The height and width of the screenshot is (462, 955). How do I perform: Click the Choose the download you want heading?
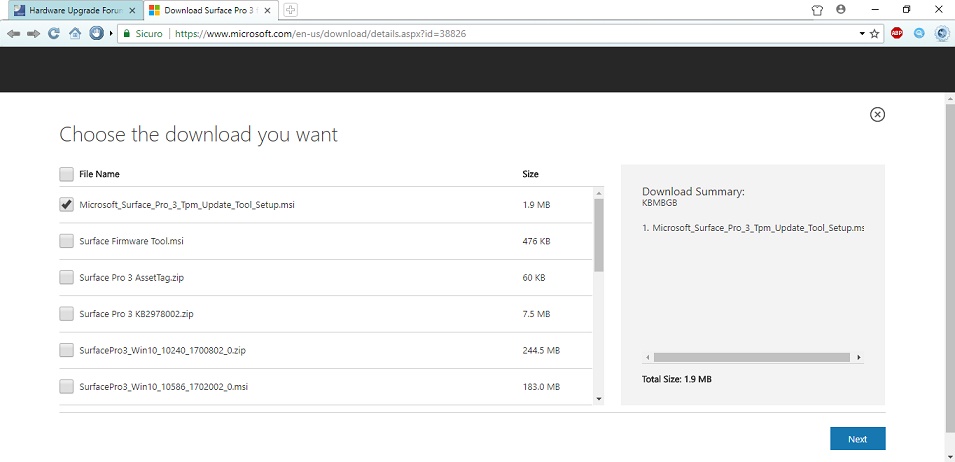click(x=199, y=135)
